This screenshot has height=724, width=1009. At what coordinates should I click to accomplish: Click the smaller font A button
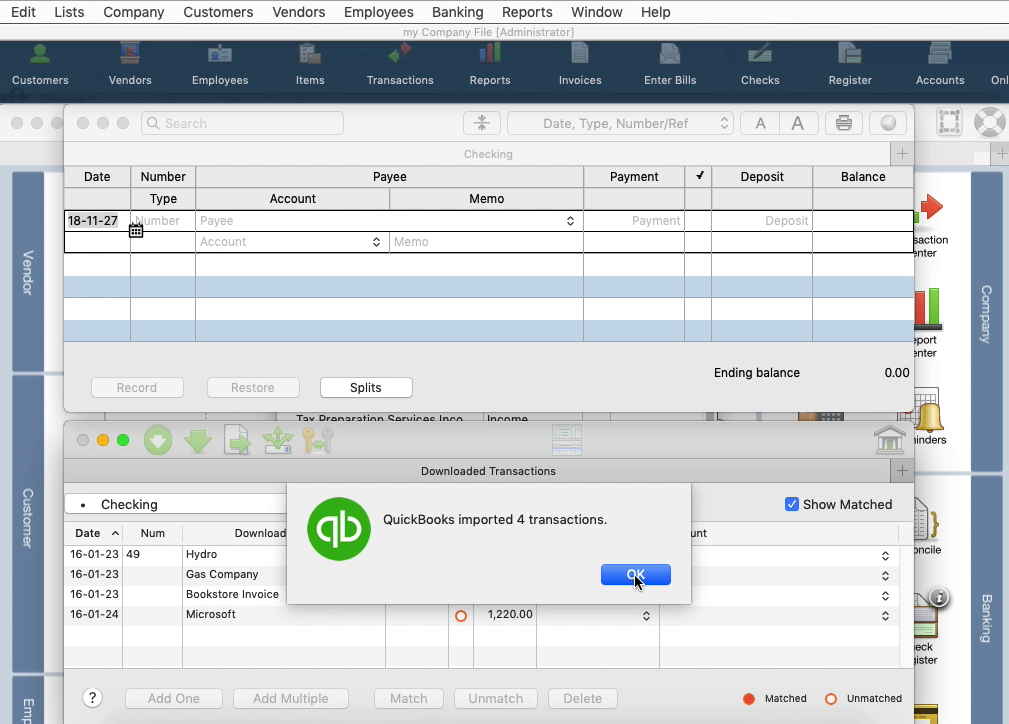pos(761,123)
